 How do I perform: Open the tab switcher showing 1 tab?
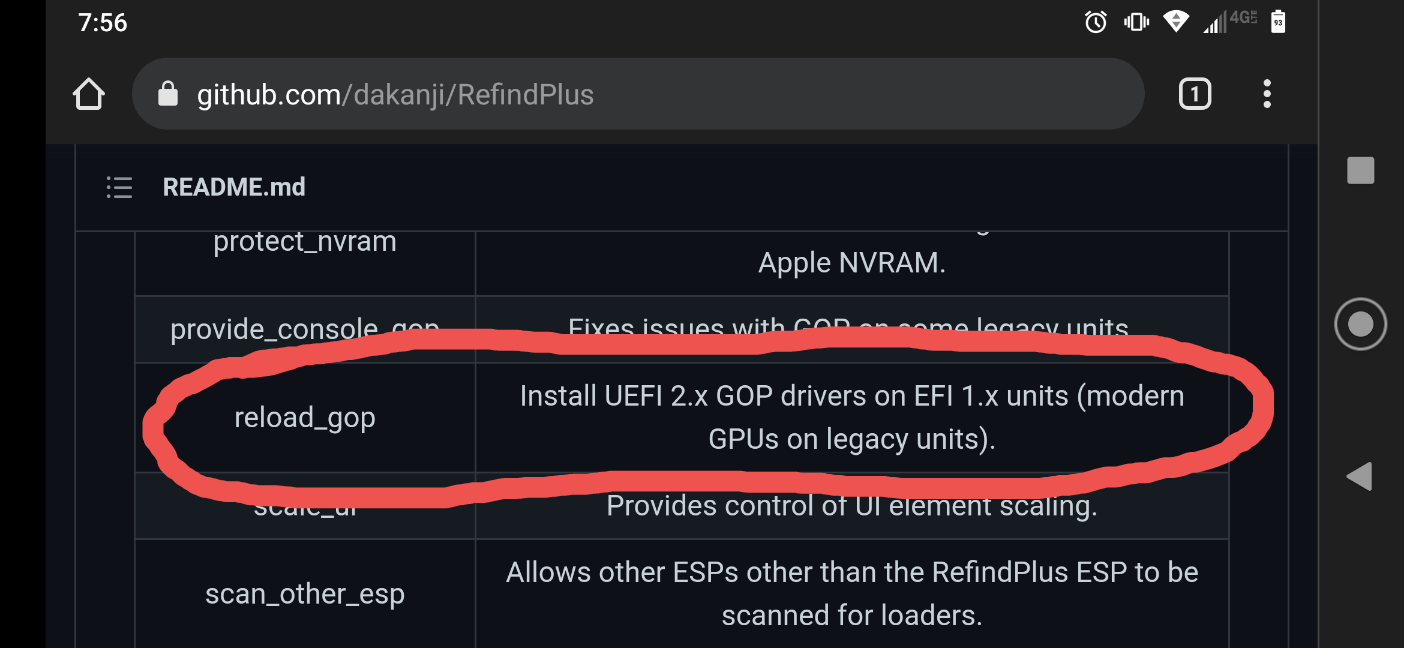1195,95
